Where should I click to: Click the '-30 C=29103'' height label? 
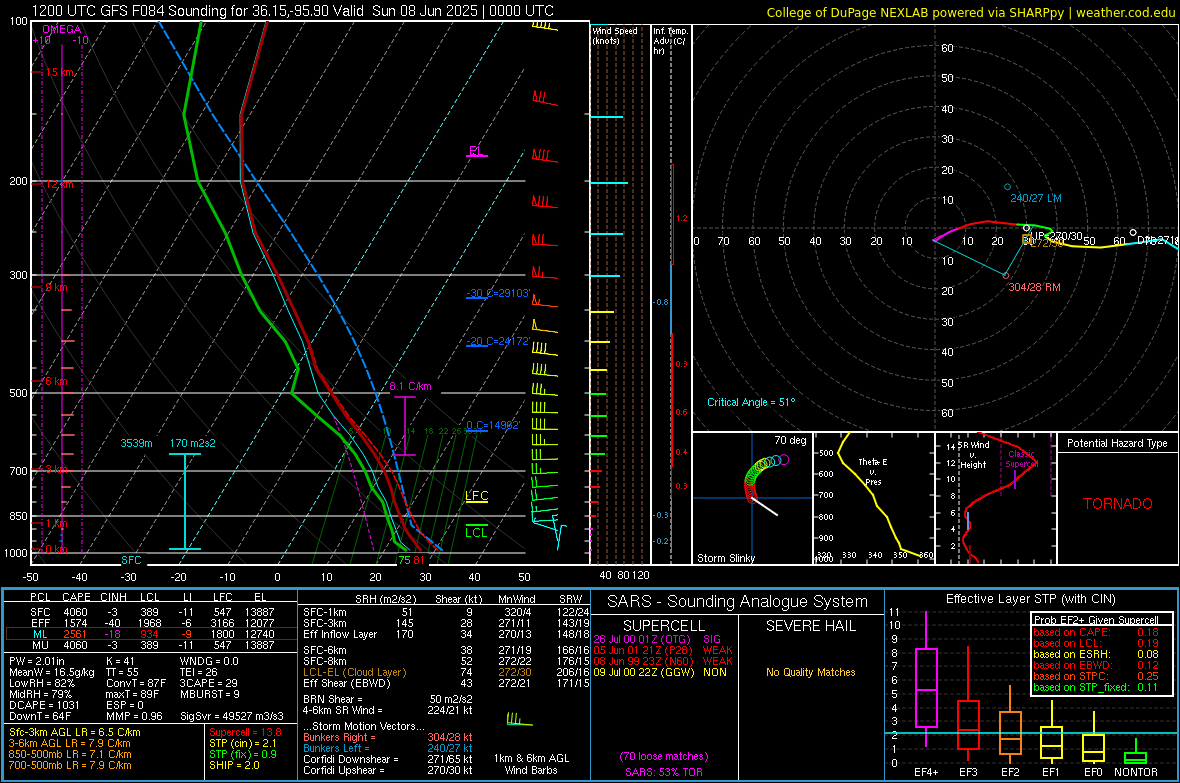click(x=498, y=293)
